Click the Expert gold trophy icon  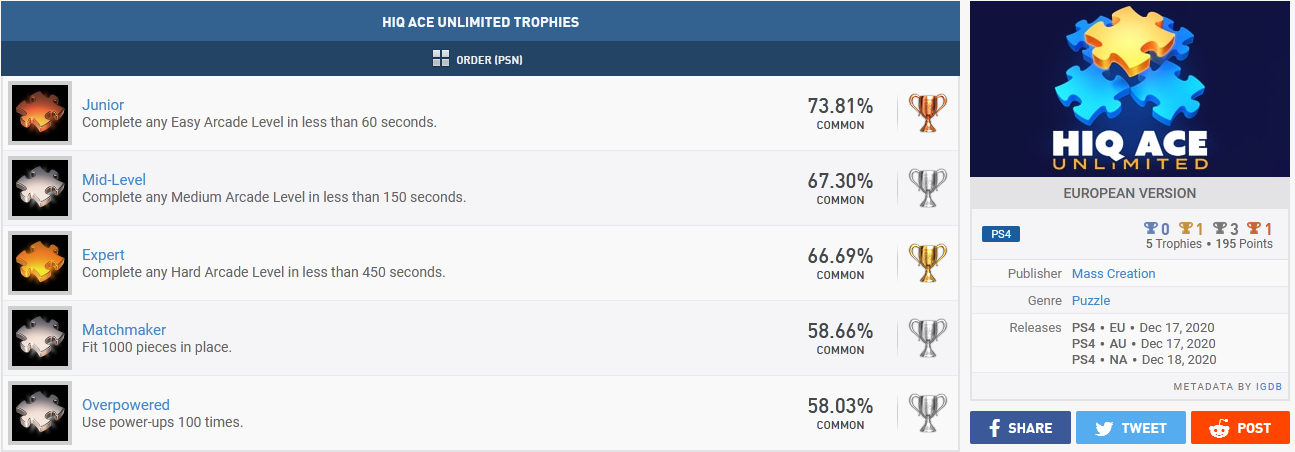click(927, 263)
